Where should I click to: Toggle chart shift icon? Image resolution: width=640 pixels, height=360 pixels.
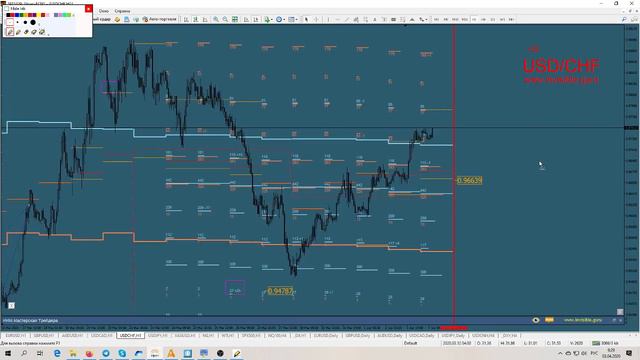256,19
